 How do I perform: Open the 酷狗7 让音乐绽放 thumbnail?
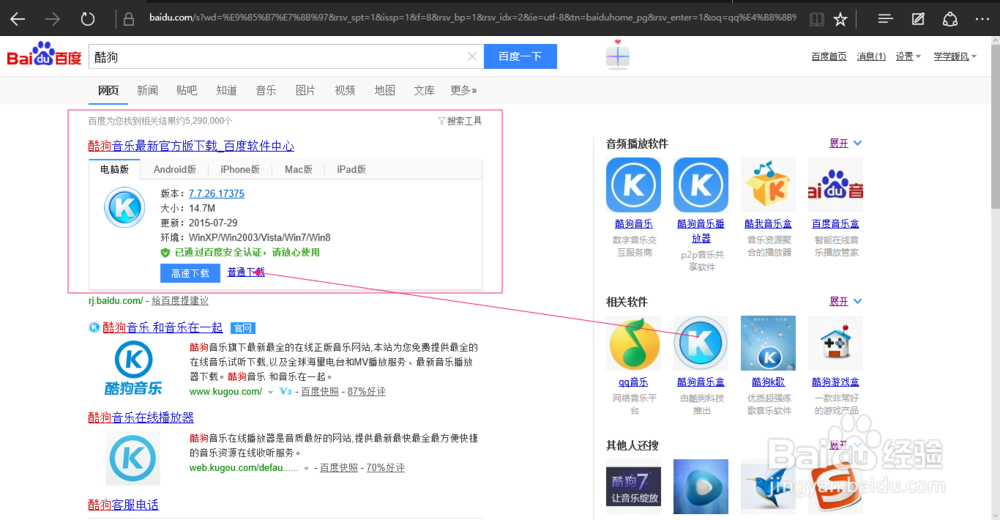pyautogui.click(x=633, y=487)
